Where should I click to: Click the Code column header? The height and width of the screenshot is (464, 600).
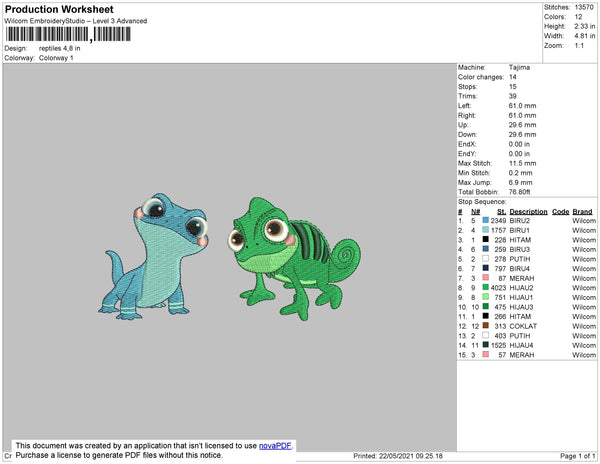(561, 212)
